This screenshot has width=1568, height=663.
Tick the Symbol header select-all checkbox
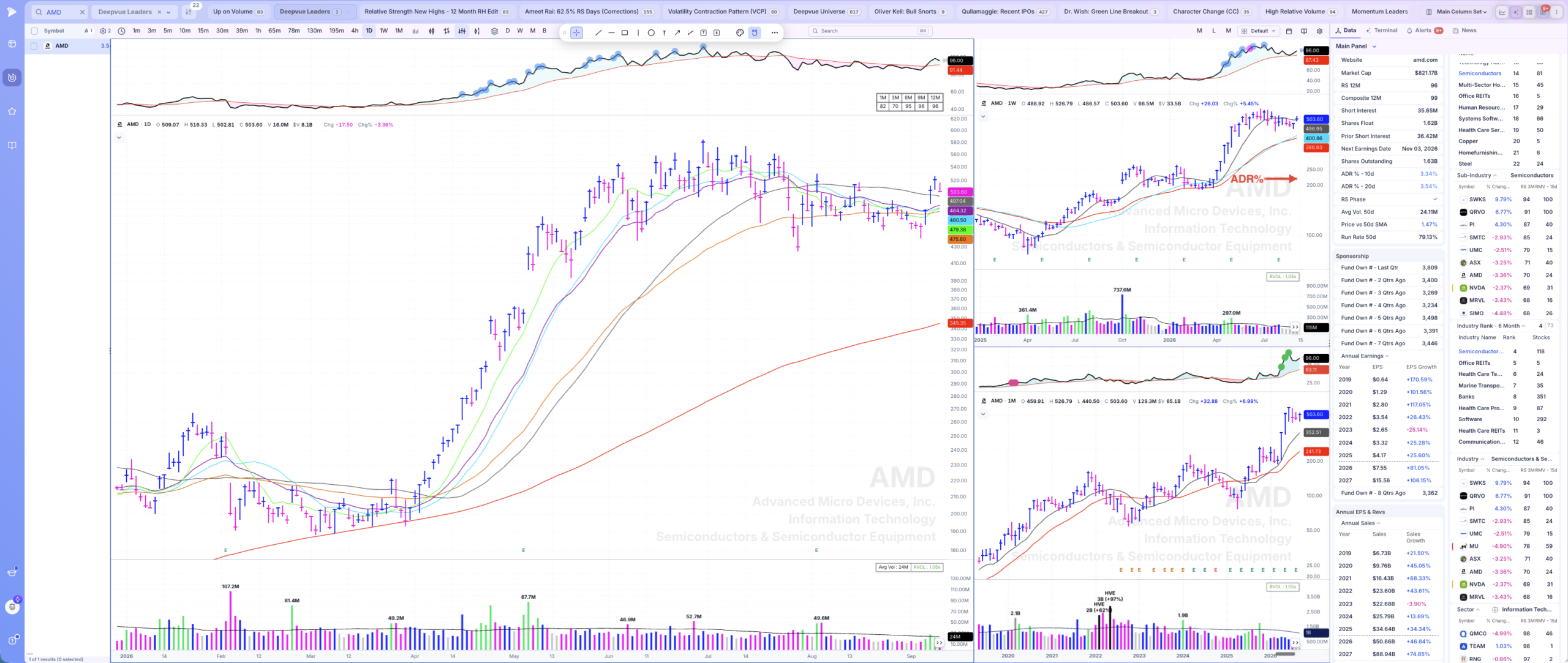[34, 31]
